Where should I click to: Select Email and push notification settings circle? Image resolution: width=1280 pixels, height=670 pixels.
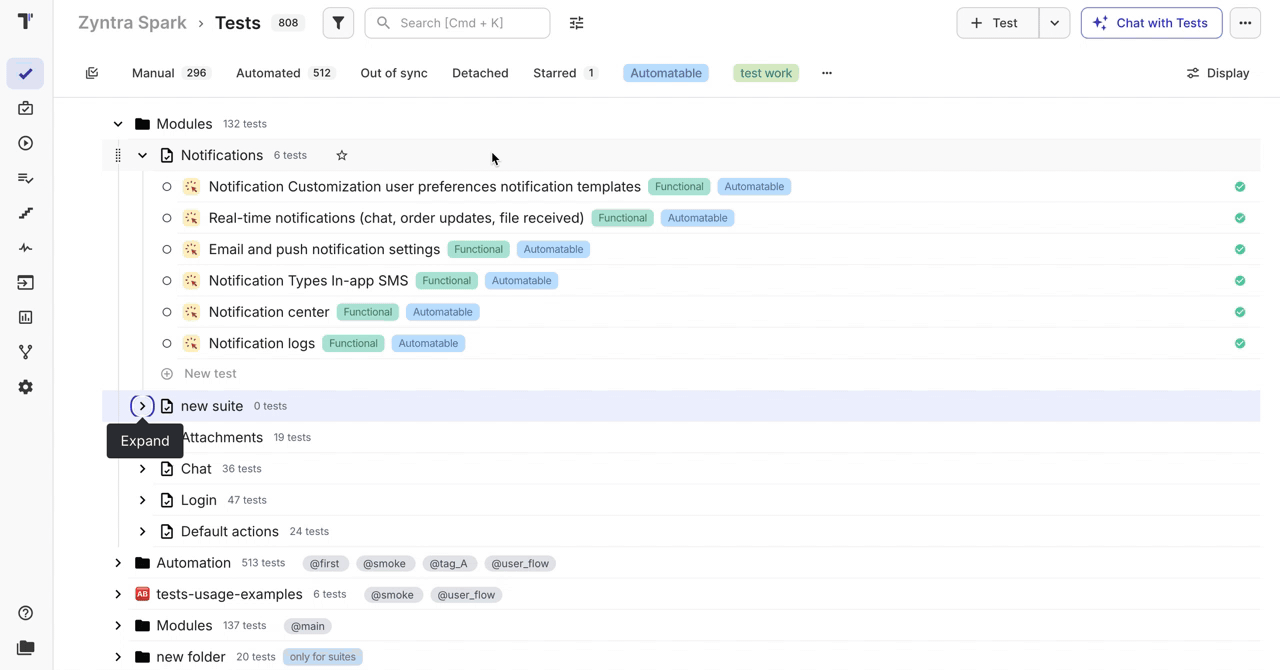tap(167, 249)
